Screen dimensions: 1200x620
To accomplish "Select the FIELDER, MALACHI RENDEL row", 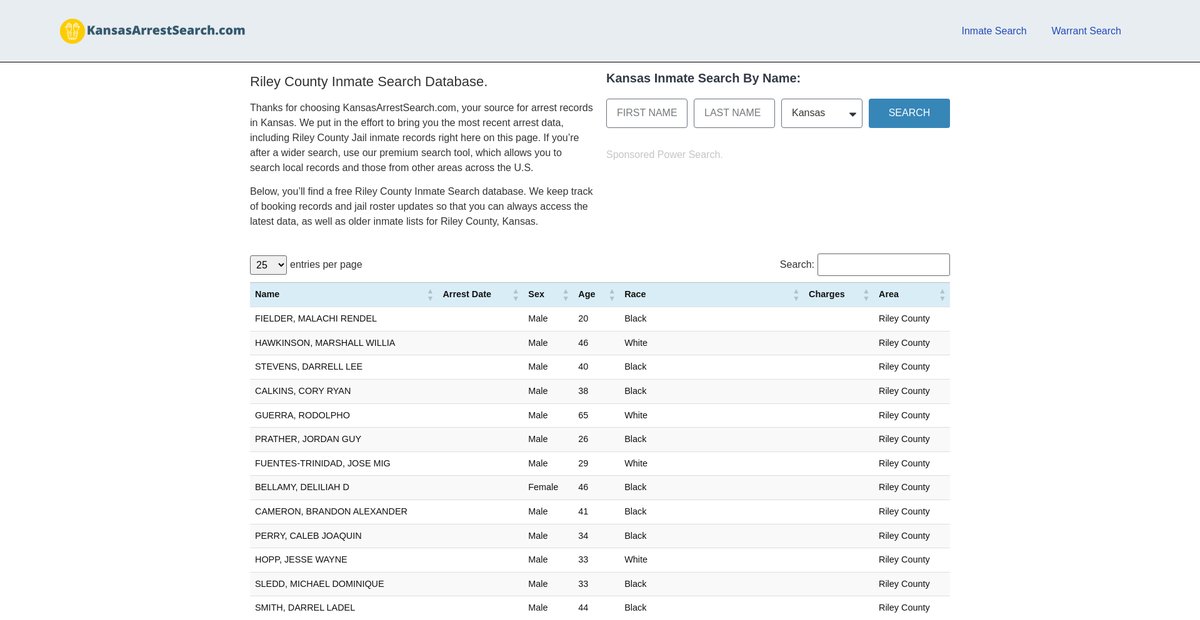I will pyautogui.click(x=316, y=319).
